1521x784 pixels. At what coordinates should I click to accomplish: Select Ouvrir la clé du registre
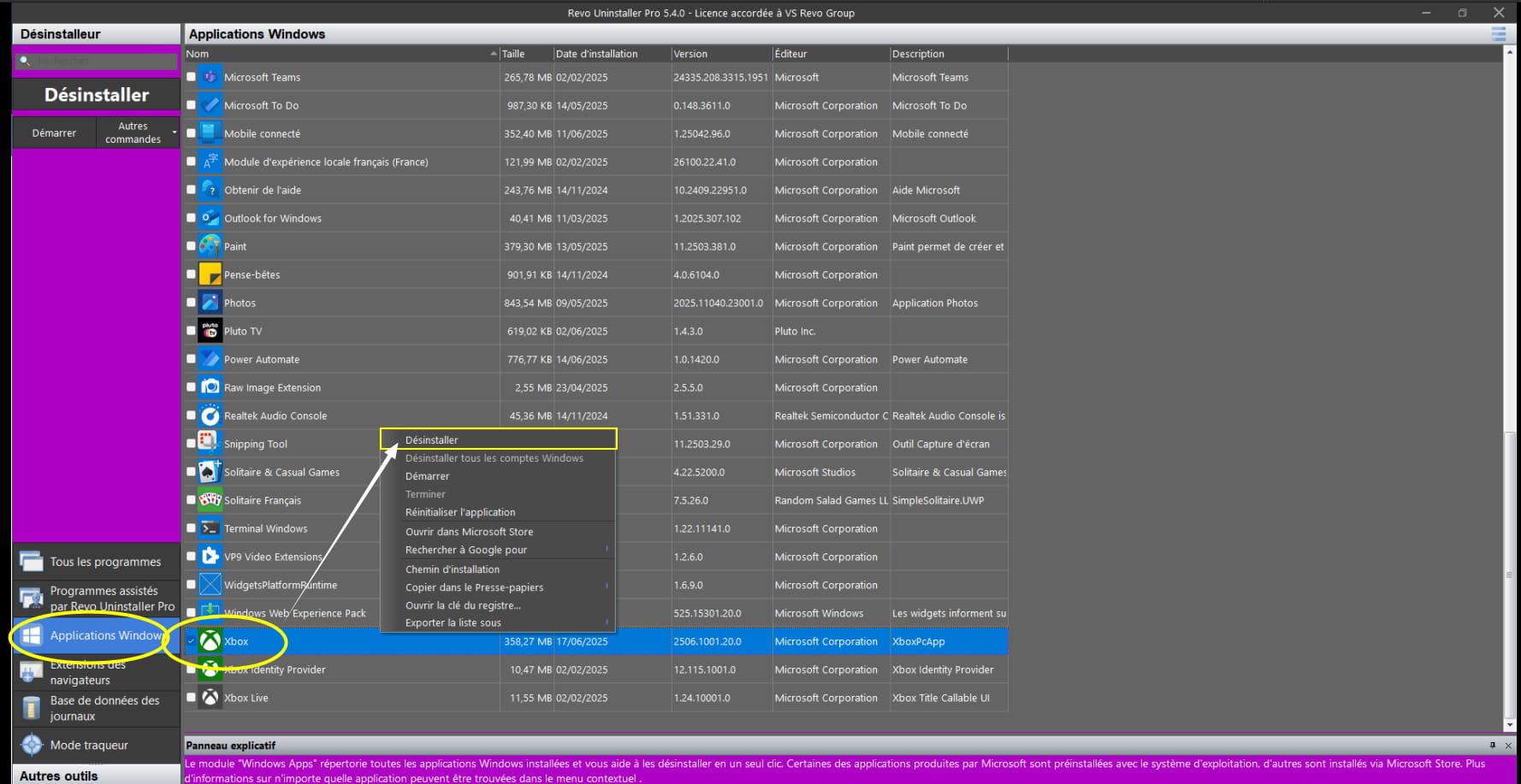tap(498, 605)
